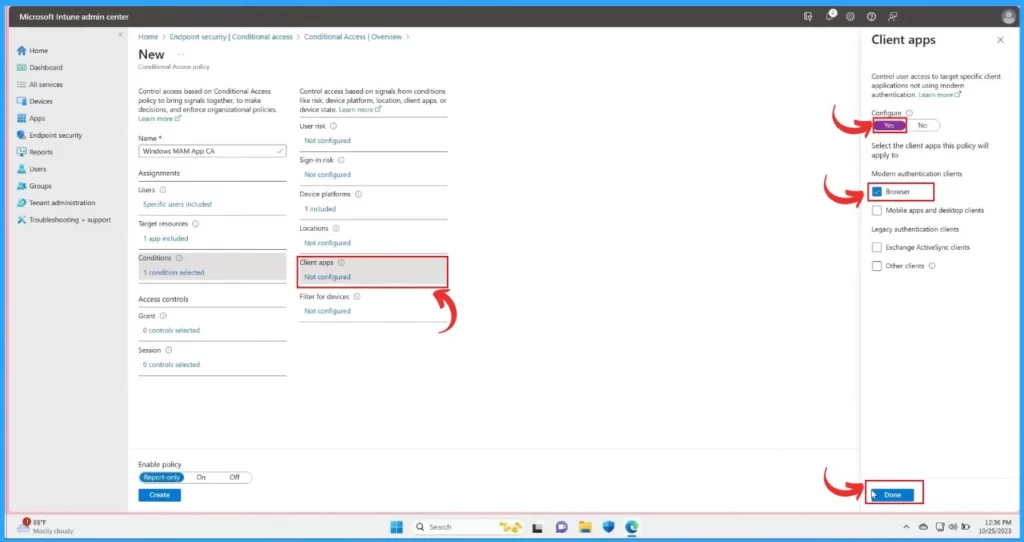Show info icon next to Sign-in risk

point(341,160)
